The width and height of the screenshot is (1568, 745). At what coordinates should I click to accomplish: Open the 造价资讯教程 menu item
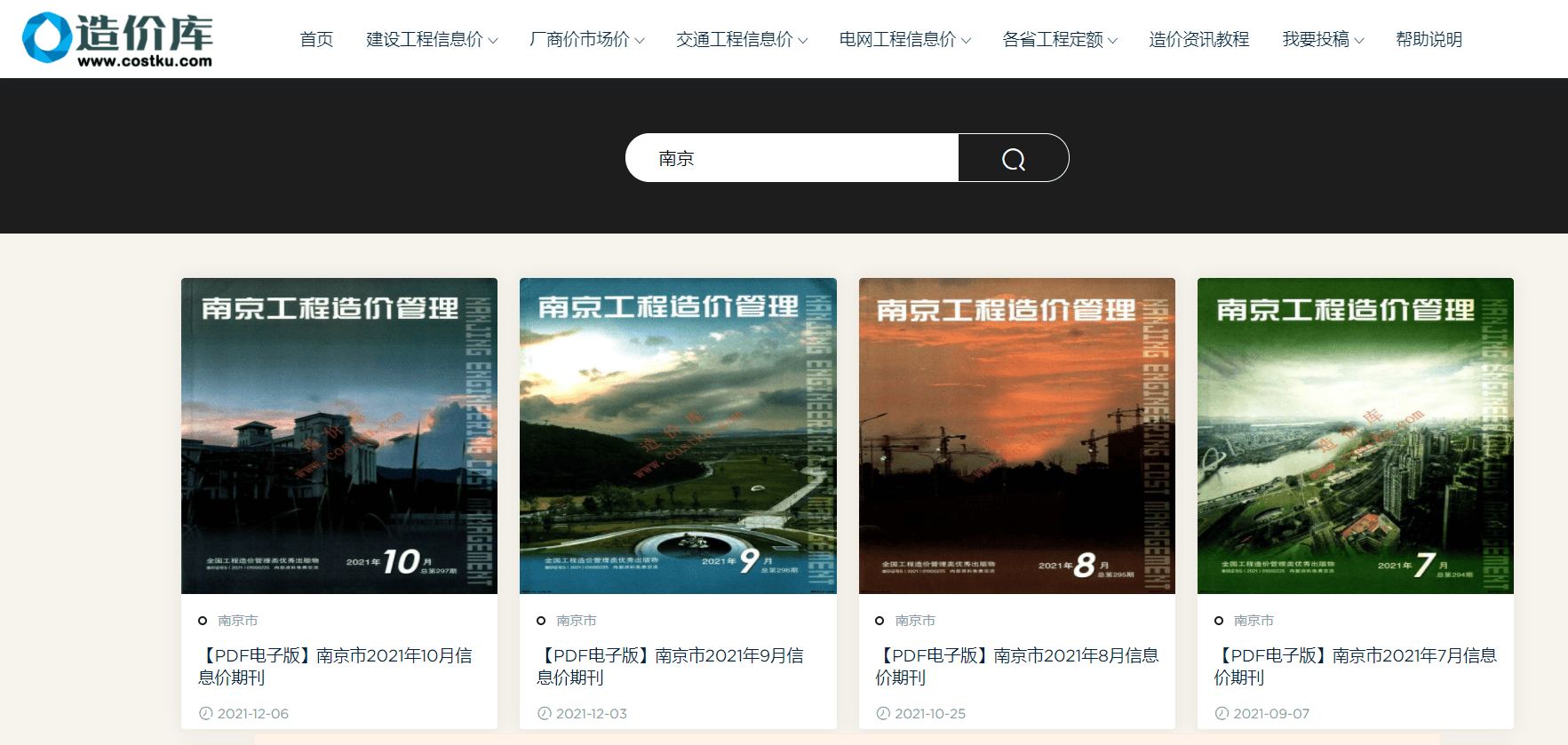pyautogui.click(x=1199, y=39)
